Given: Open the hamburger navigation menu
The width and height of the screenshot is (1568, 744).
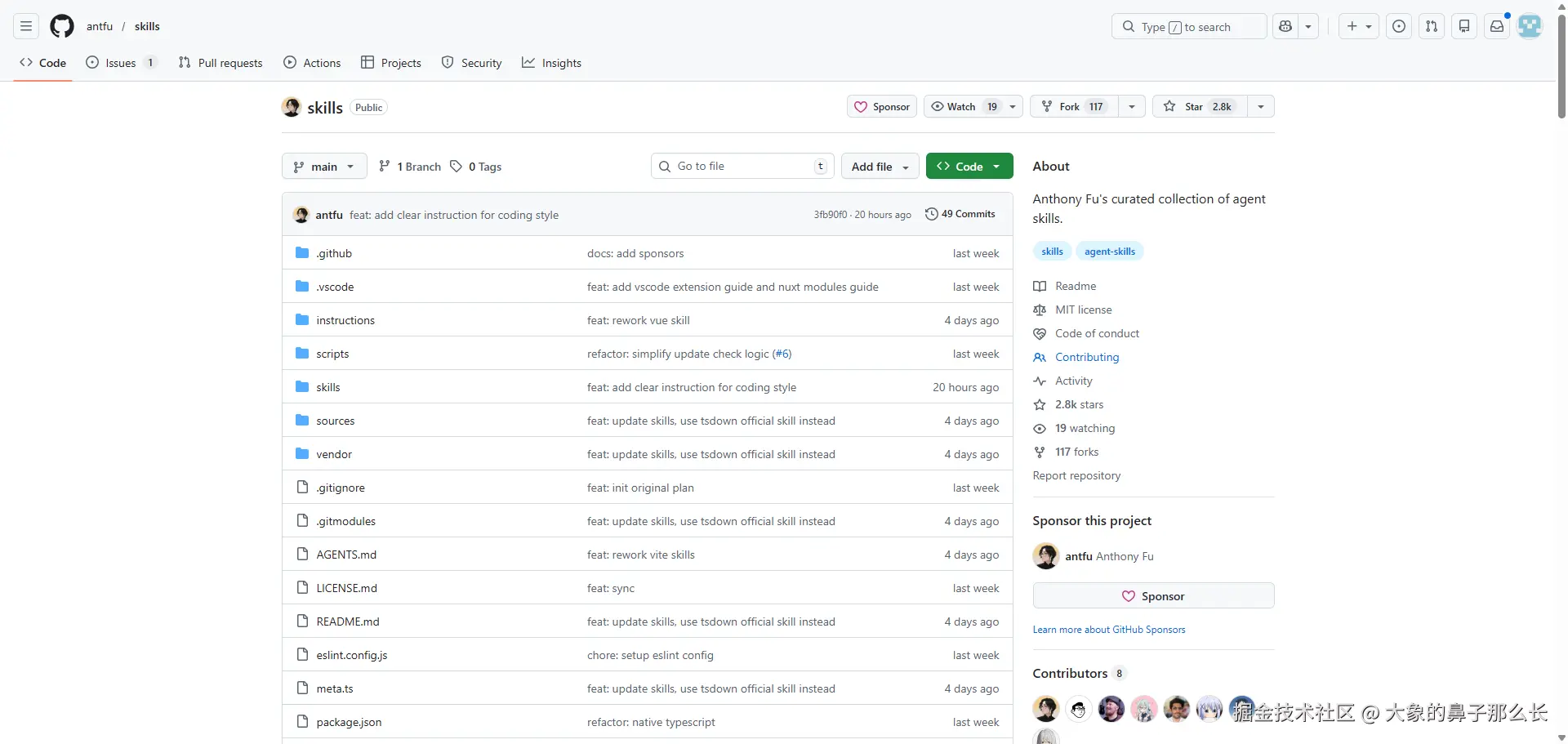Looking at the screenshot, I should [26, 26].
